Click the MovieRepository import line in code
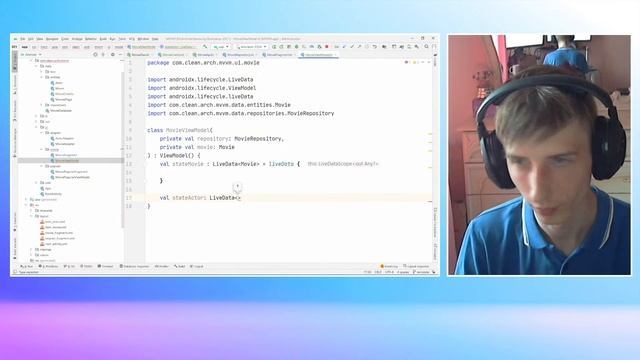Screen dimensions: 640x360 coord(241,113)
